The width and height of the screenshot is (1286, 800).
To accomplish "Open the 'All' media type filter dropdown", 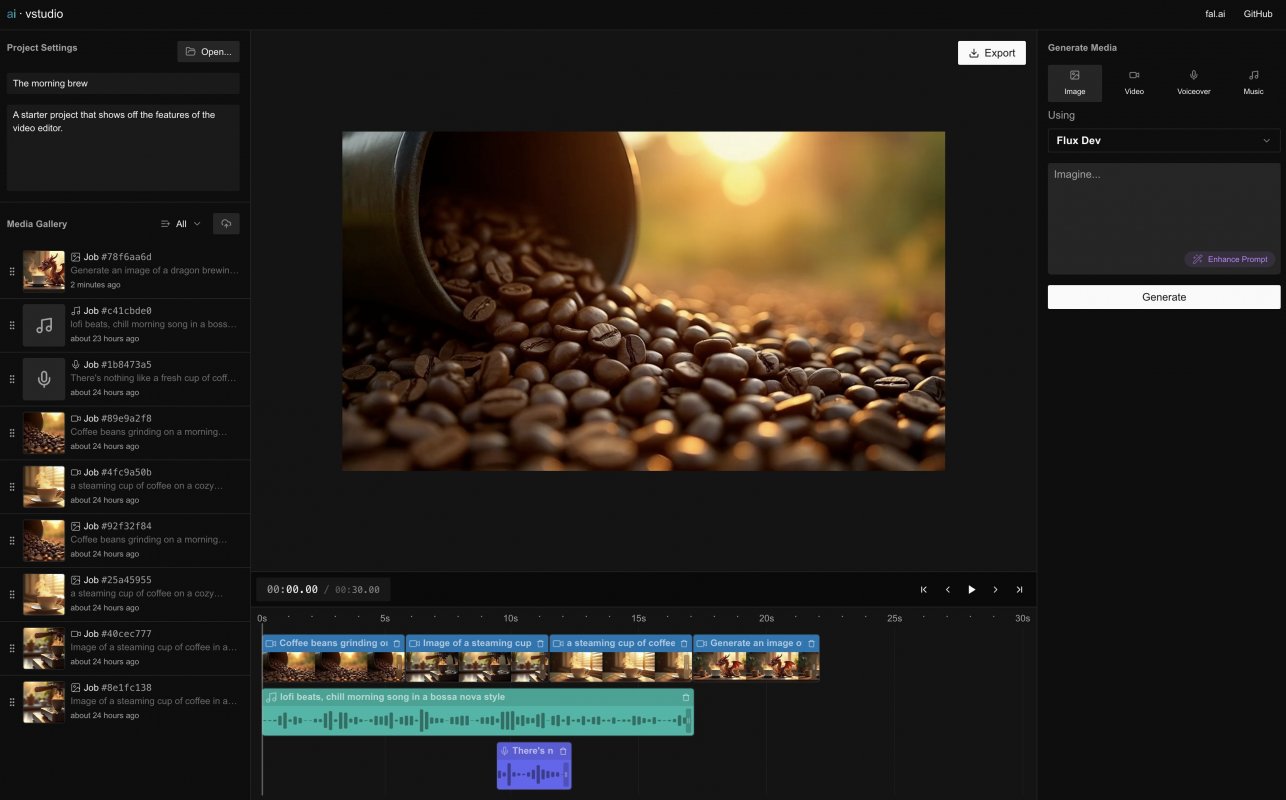I will 180,223.
